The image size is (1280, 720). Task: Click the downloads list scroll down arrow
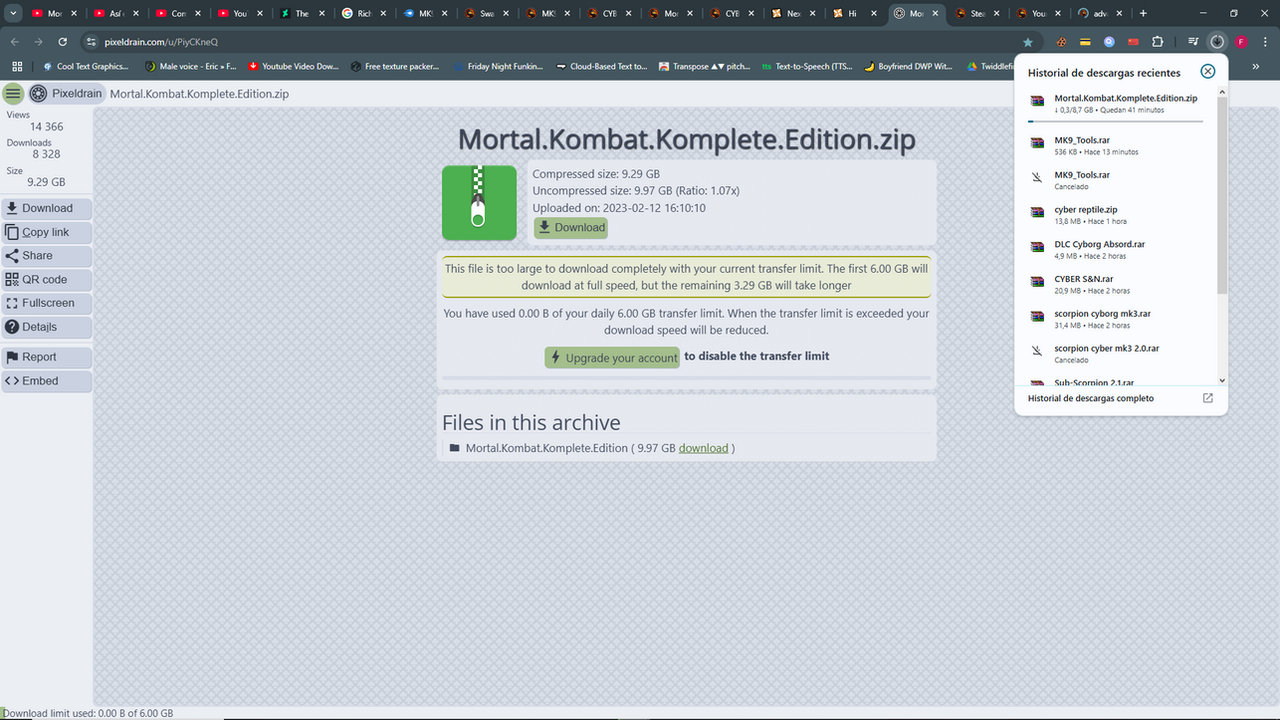coord(1221,381)
